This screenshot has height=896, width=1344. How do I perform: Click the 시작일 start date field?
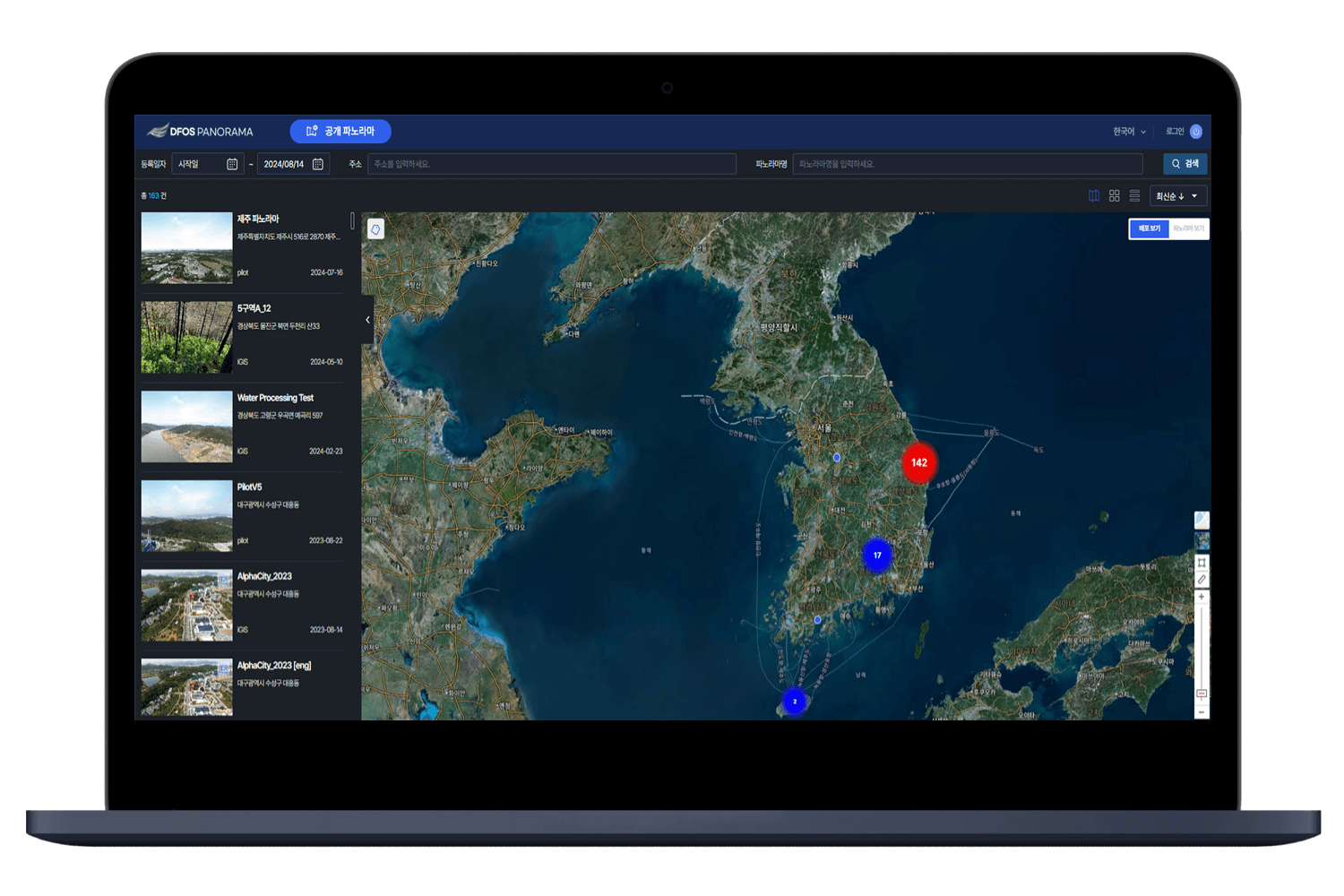coord(207,164)
